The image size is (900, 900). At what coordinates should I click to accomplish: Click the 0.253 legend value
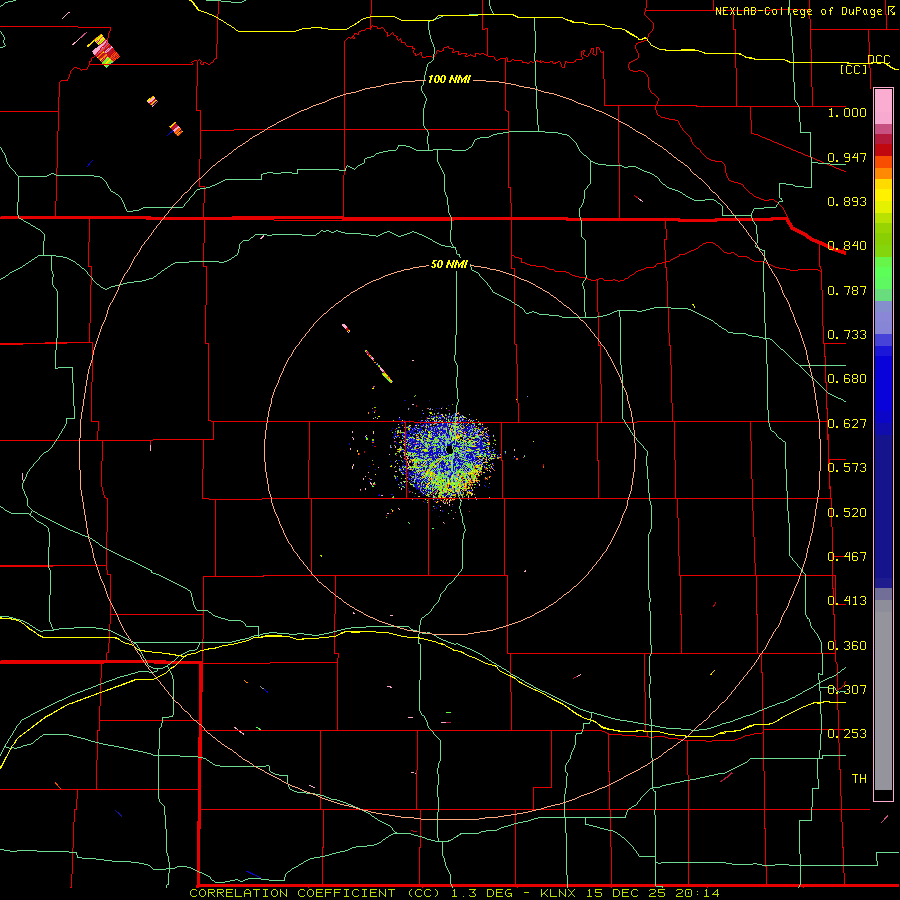click(847, 734)
